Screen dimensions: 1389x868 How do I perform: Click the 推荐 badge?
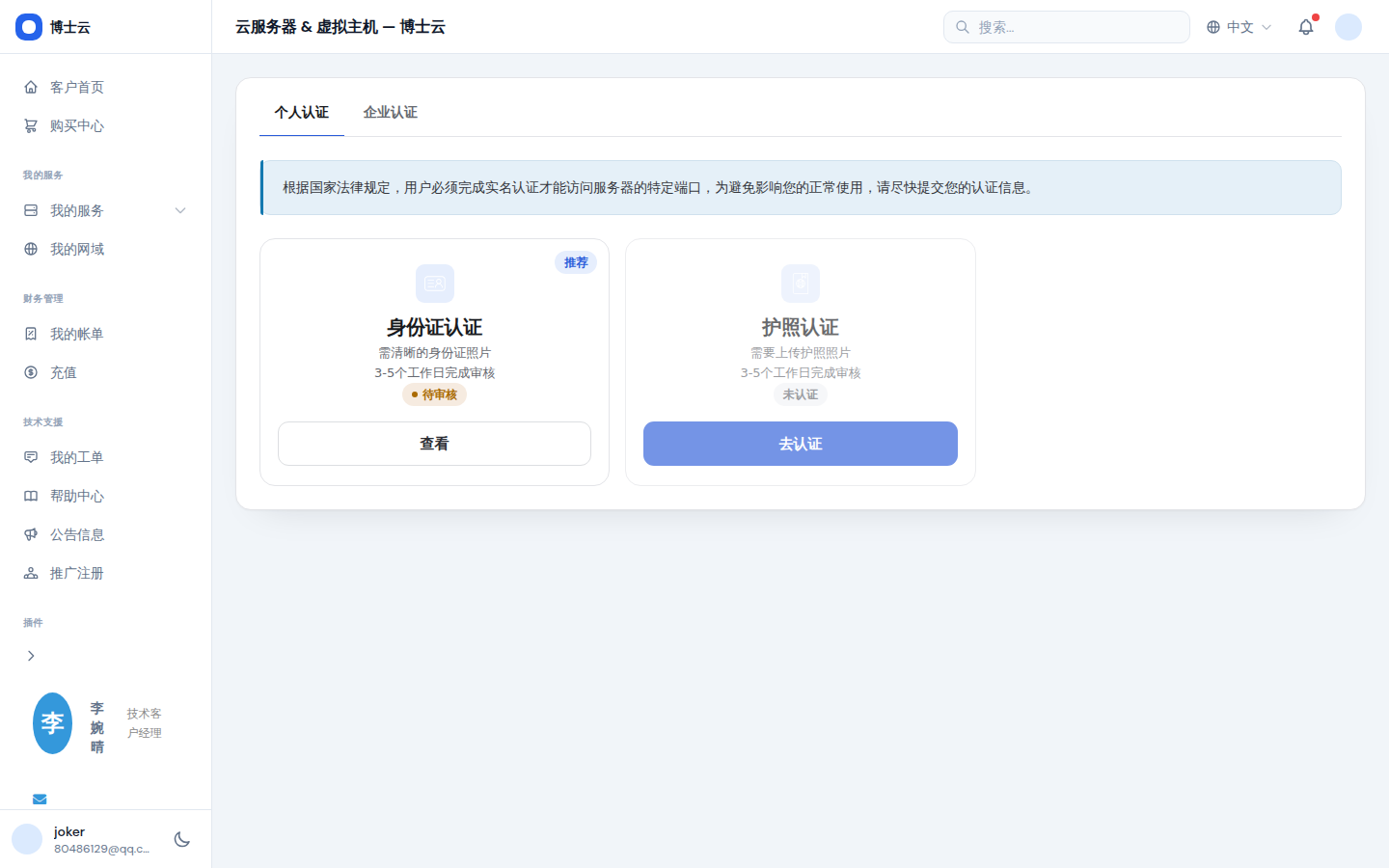[x=576, y=262]
